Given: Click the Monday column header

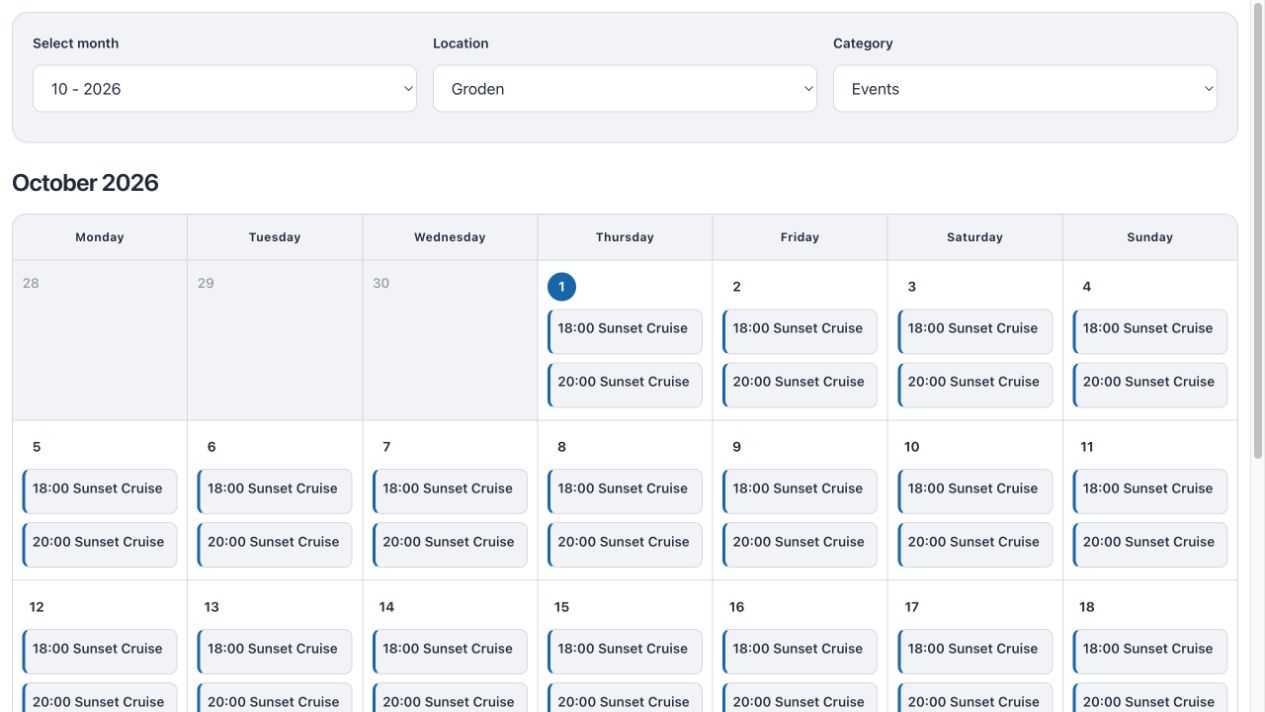Looking at the screenshot, I should coord(100,237).
